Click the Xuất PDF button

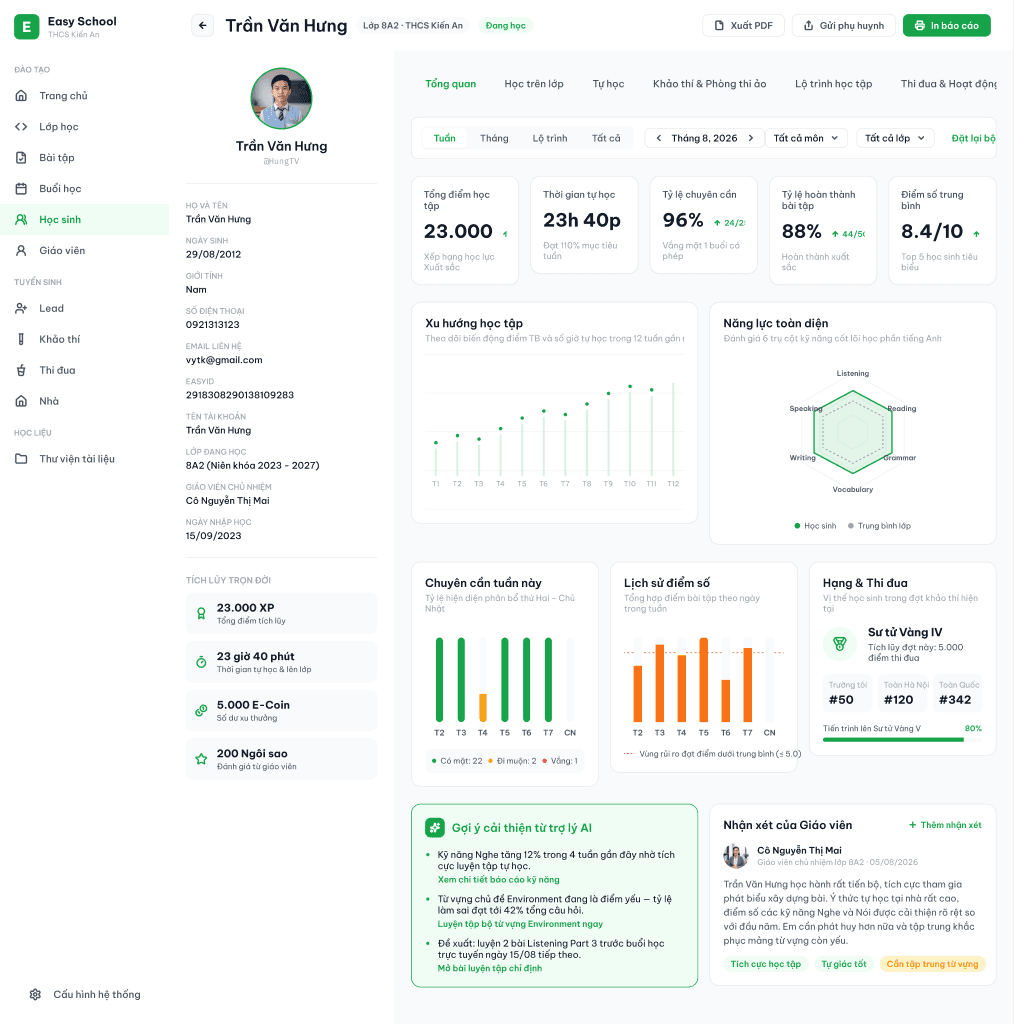tap(743, 25)
